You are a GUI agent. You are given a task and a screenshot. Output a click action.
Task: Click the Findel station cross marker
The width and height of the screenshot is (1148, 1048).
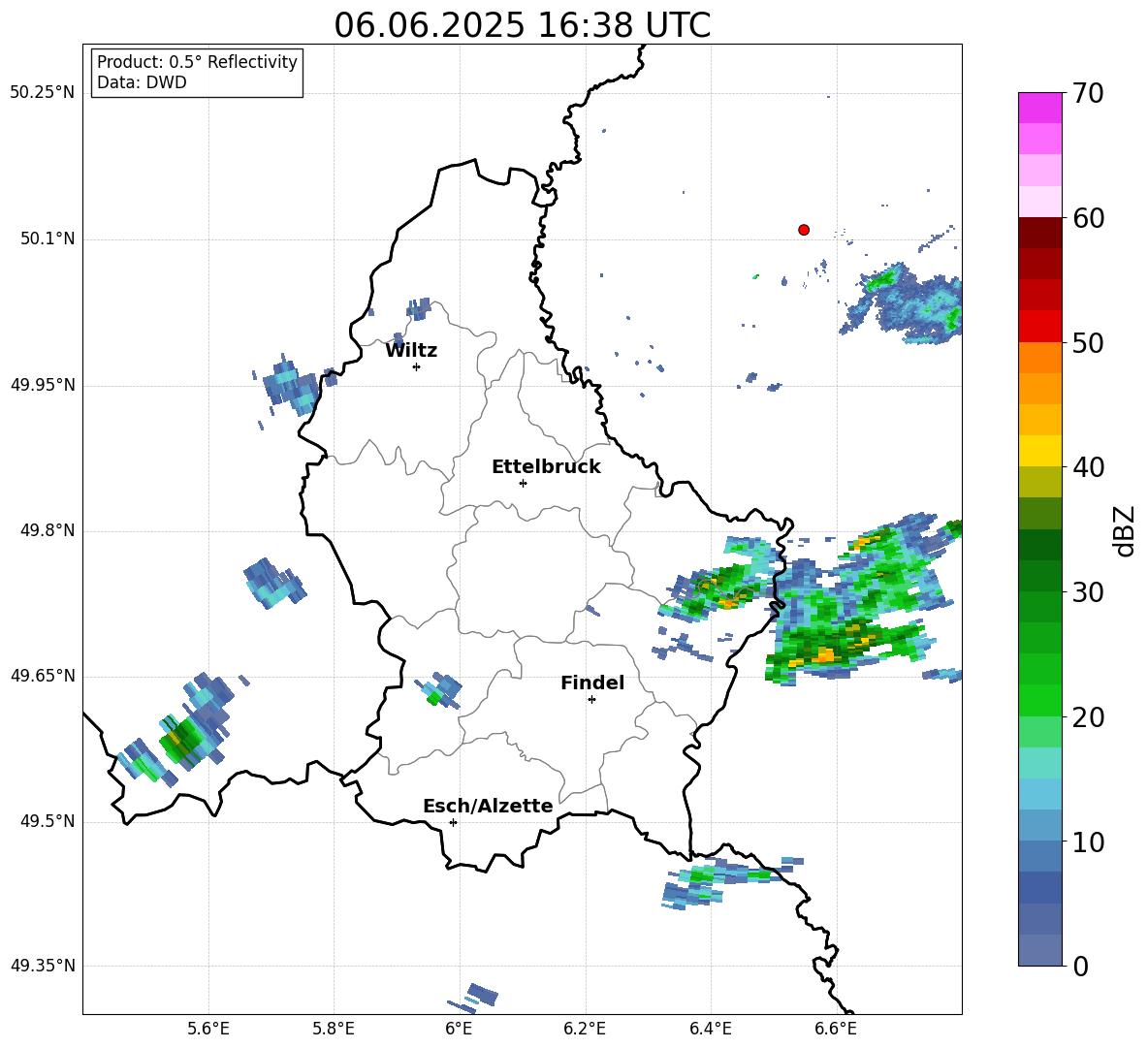point(591,700)
